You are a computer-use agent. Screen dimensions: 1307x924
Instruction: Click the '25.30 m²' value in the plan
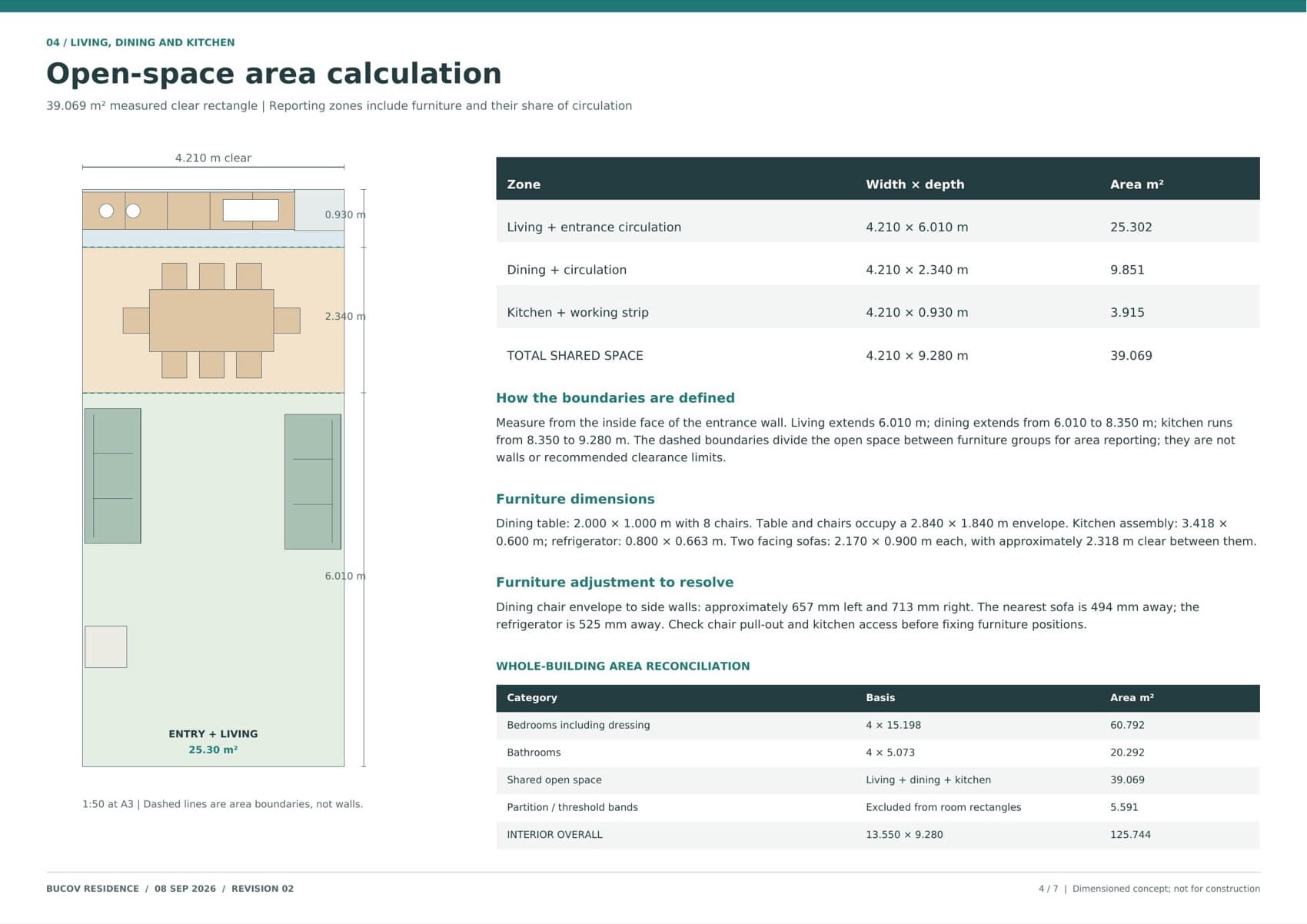[213, 750]
